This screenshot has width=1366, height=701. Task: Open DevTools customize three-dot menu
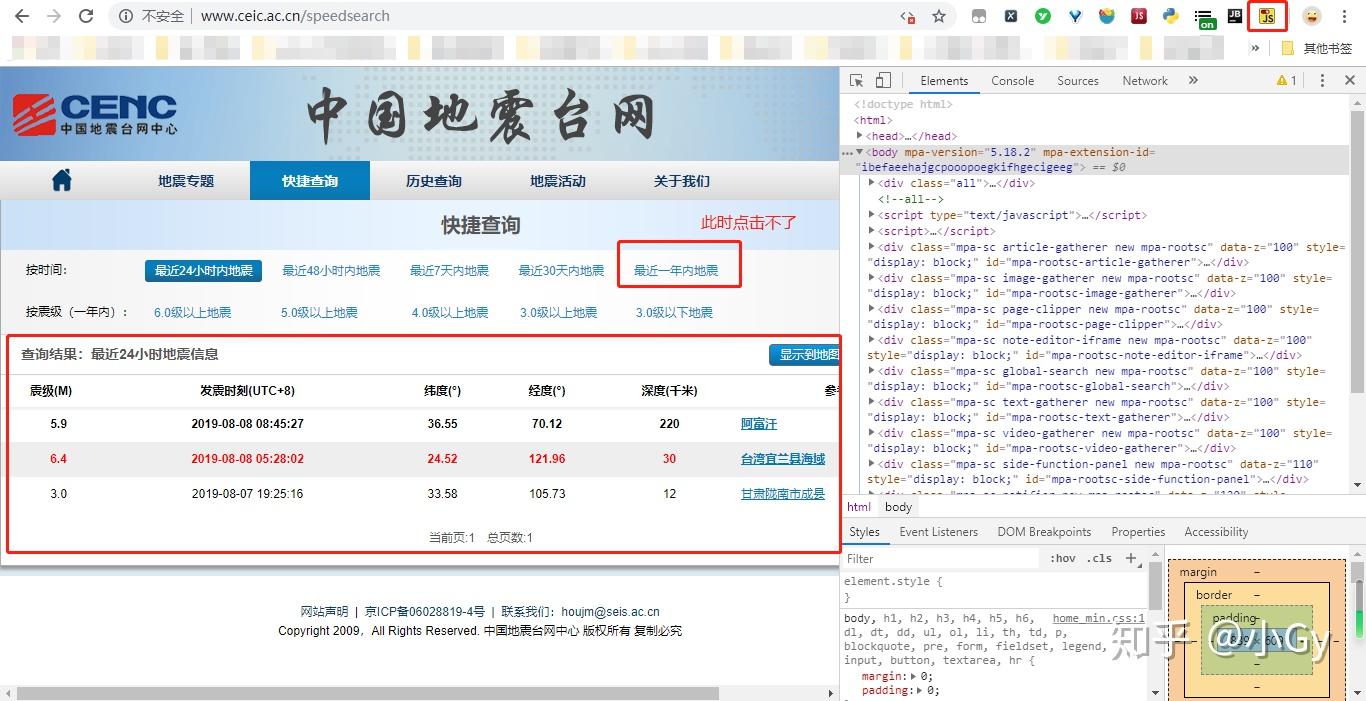pyautogui.click(x=1322, y=81)
